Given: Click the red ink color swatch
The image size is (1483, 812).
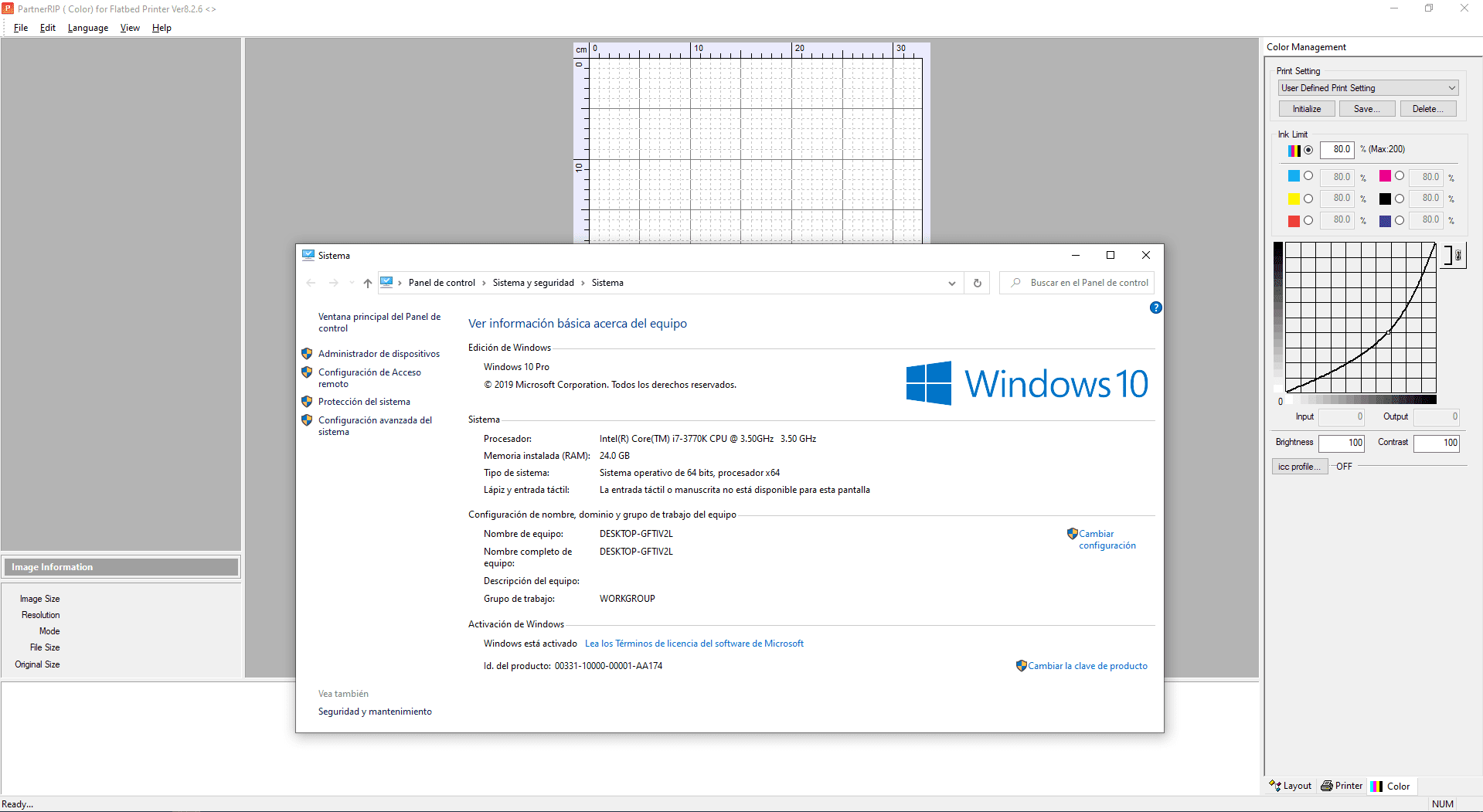Looking at the screenshot, I should point(1293,220).
